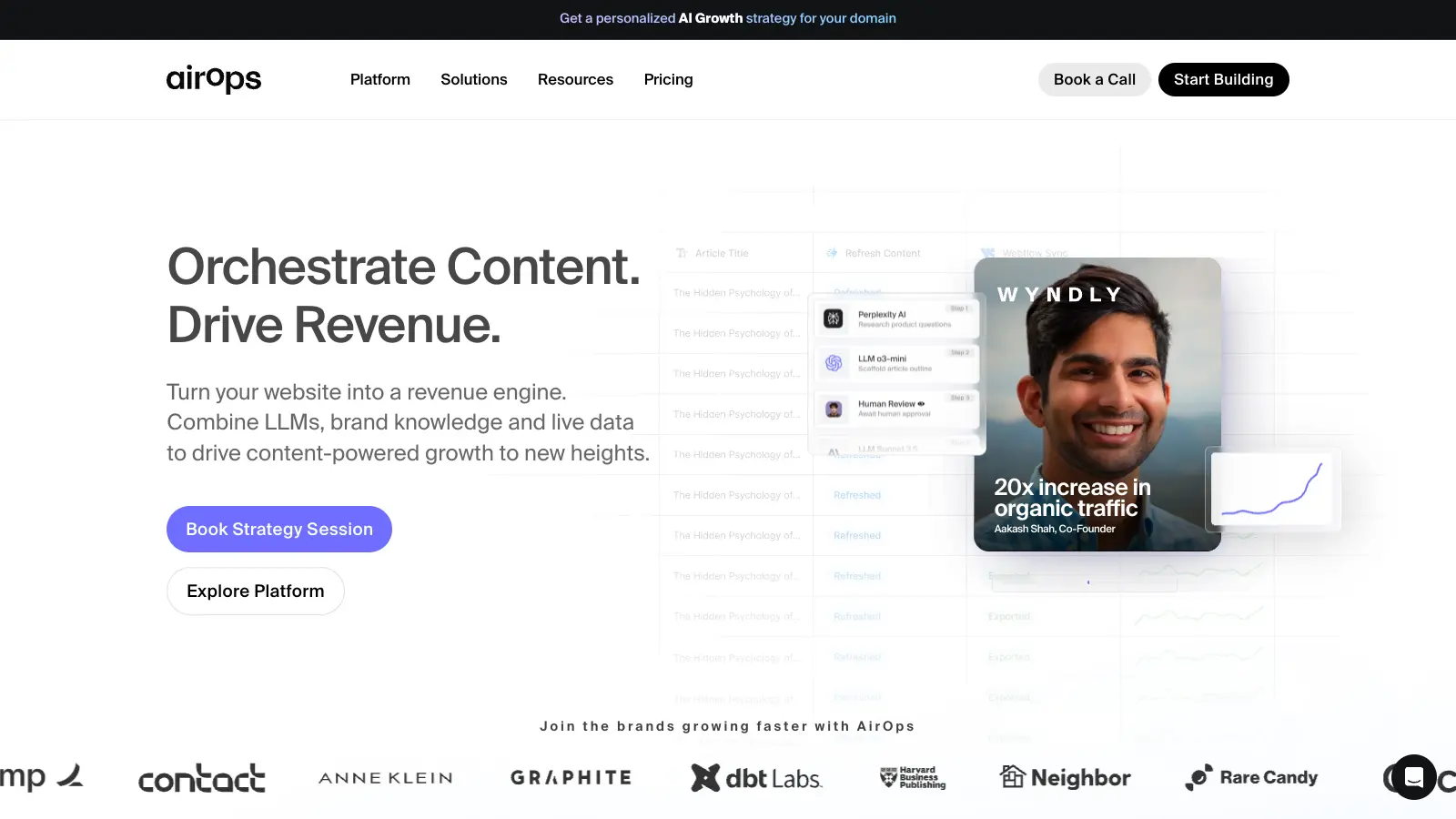
Task: Click the dbt Labs logo
Action: point(756,778)
